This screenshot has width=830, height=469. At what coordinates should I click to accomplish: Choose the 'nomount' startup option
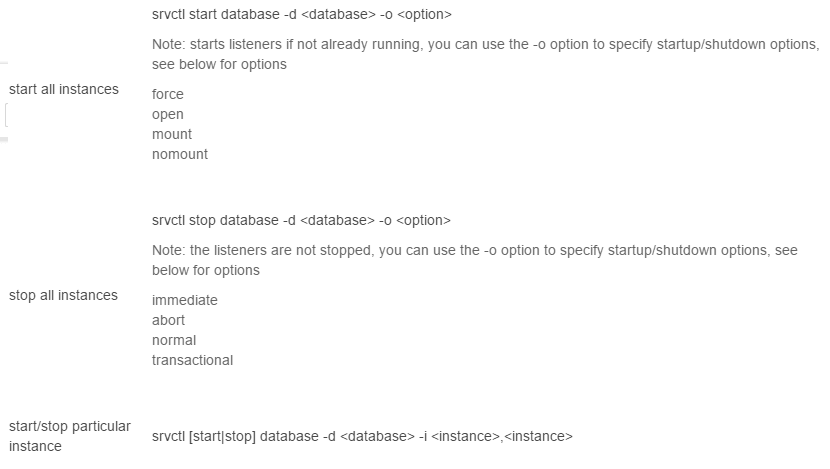pos(180,155)
